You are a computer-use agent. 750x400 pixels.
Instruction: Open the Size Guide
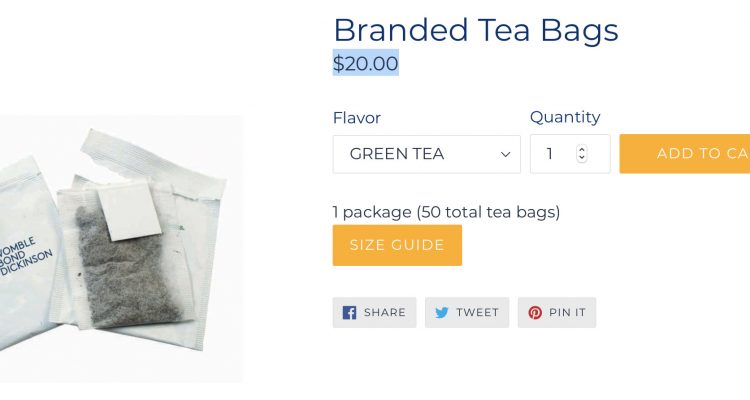point(397,245)
